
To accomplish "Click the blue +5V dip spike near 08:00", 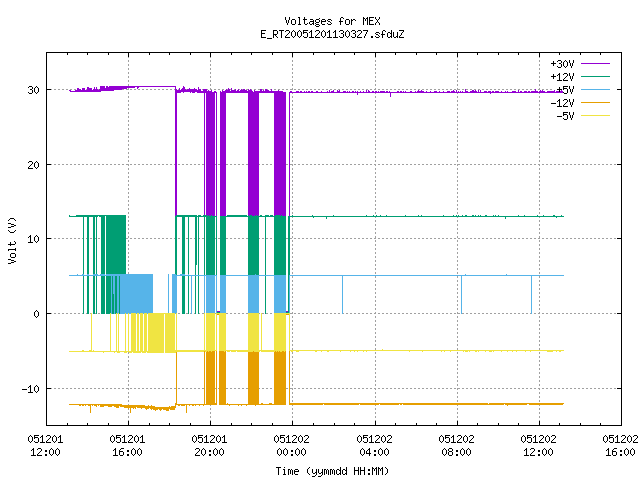I will 462,295.
